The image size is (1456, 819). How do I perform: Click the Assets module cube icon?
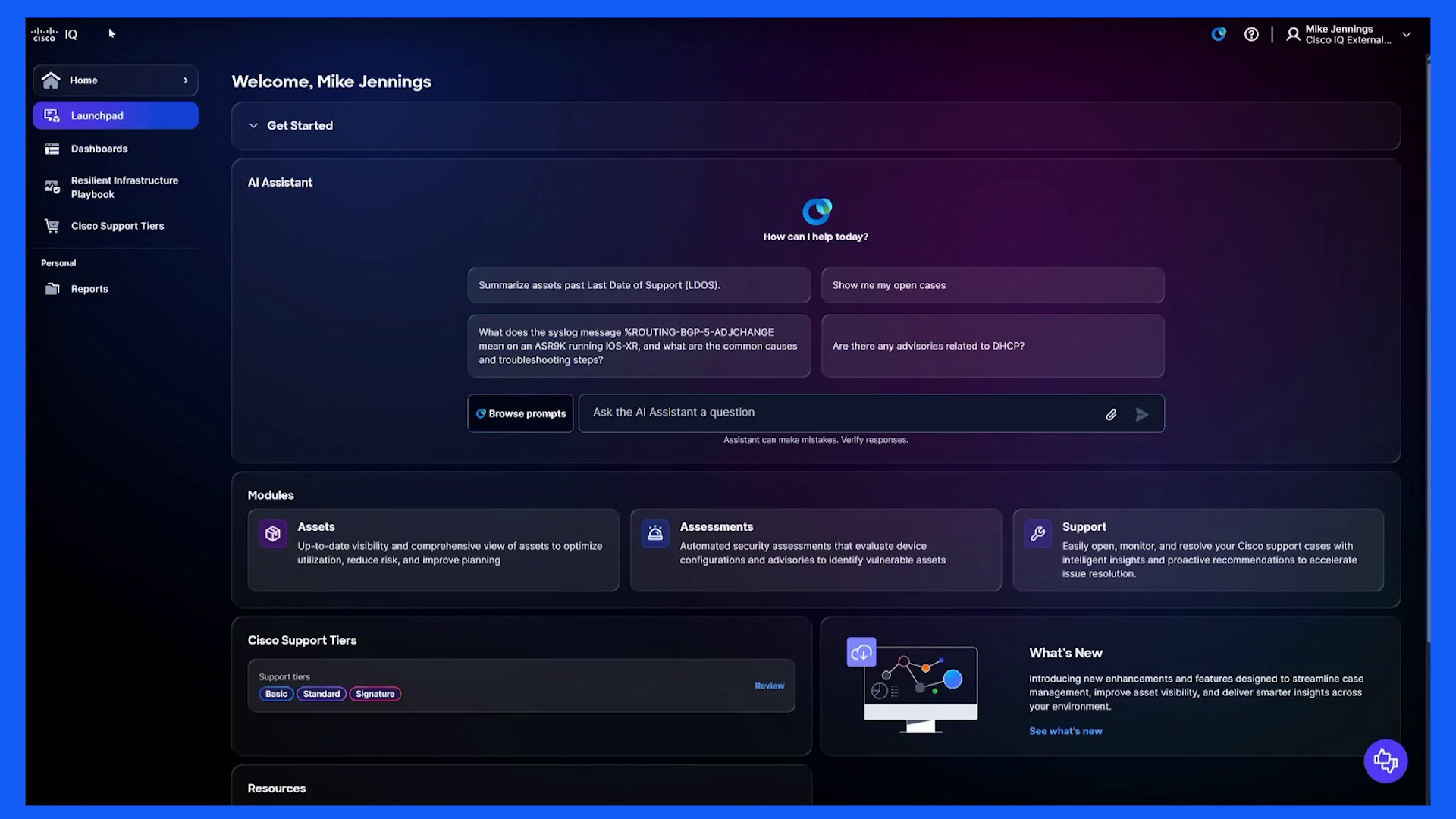pyautogui.click(x=272, y=534)
